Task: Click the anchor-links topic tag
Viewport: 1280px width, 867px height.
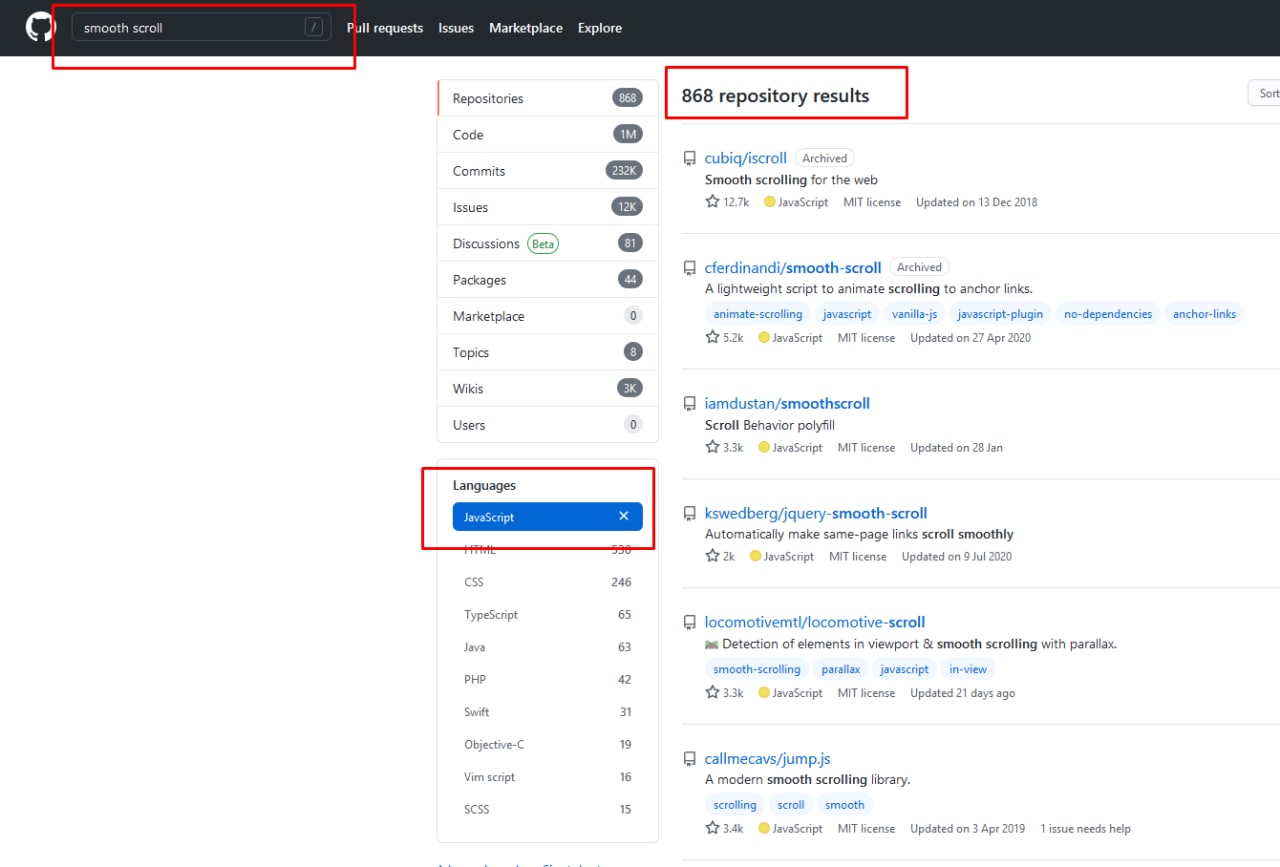Action: [1205, 314]
